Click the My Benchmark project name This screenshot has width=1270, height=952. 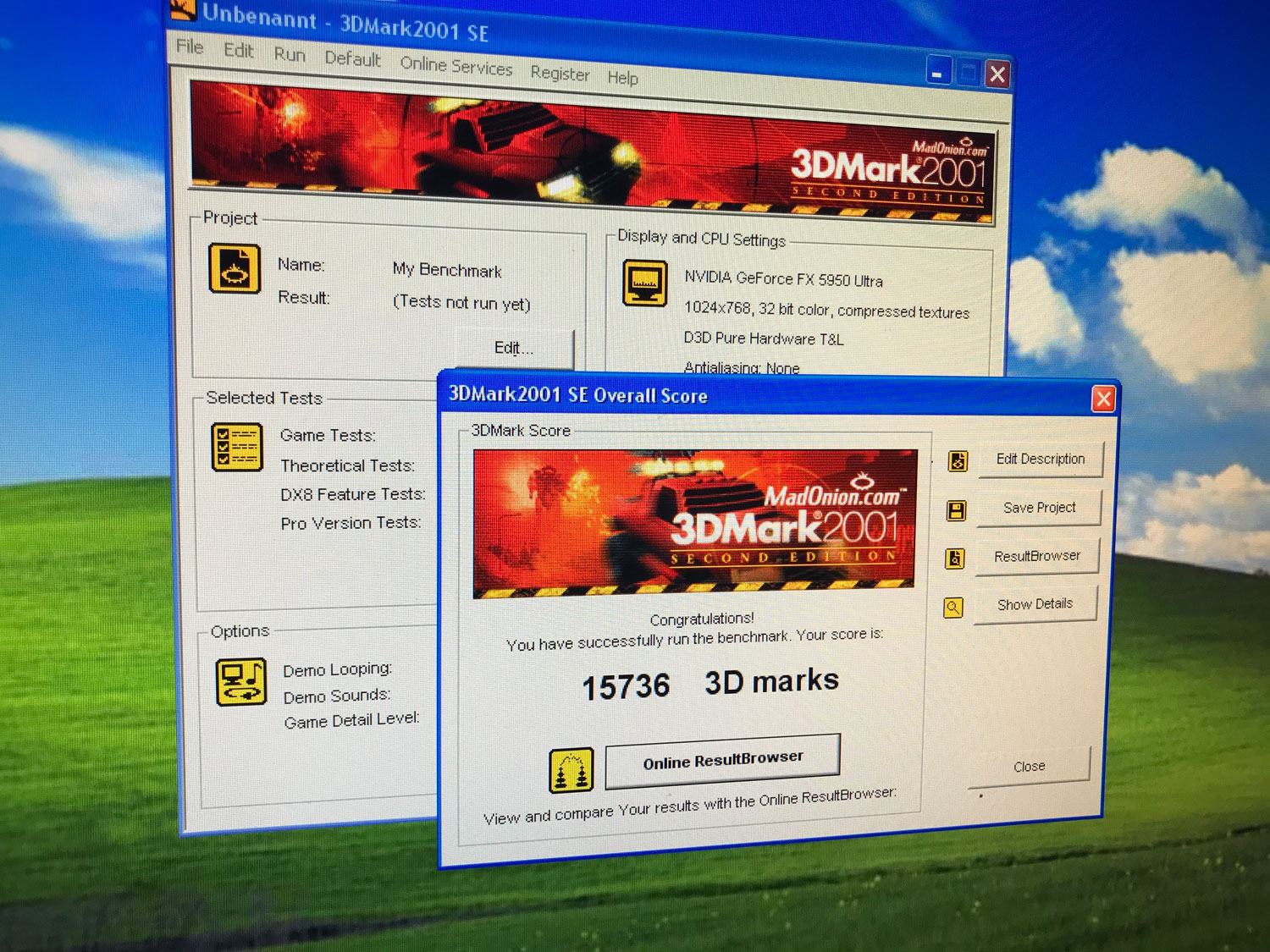(x=447, y=270)
